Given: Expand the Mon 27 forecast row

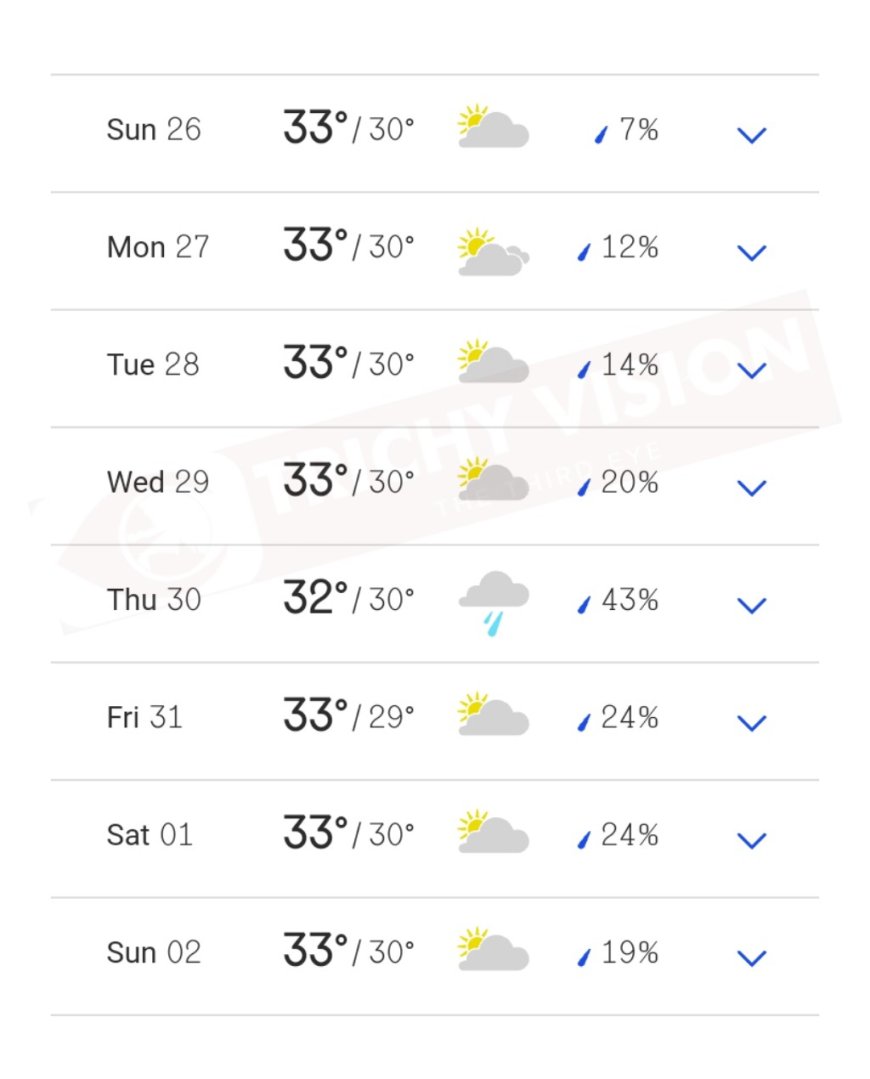Looking at the screenshot, I should (x=751, y=252).
